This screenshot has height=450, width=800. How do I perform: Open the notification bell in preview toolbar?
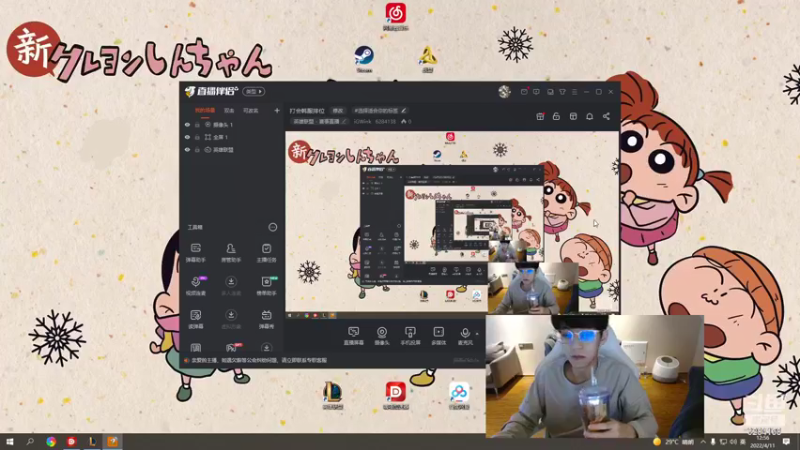(589, 116)
